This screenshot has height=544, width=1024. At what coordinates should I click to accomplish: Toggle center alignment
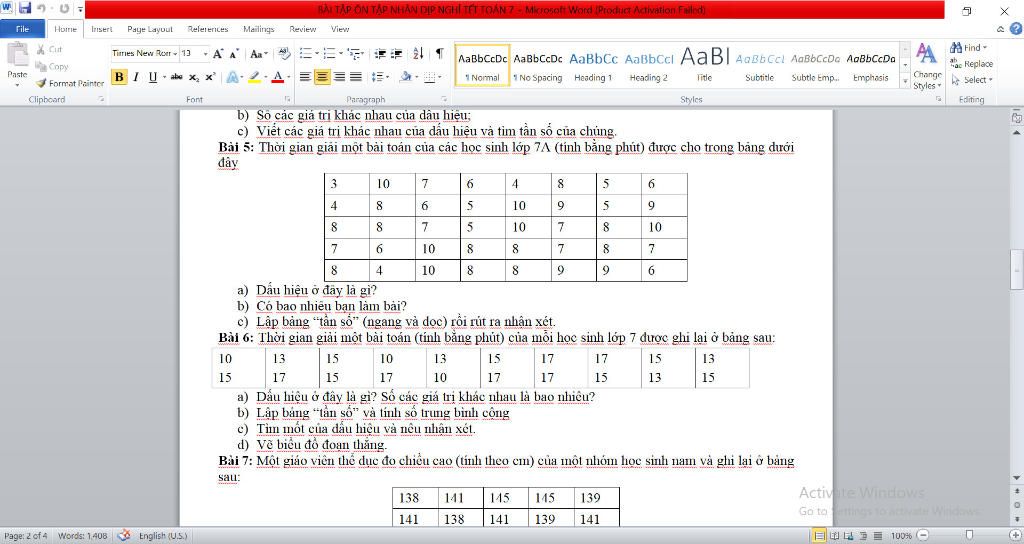coord(322,77)
